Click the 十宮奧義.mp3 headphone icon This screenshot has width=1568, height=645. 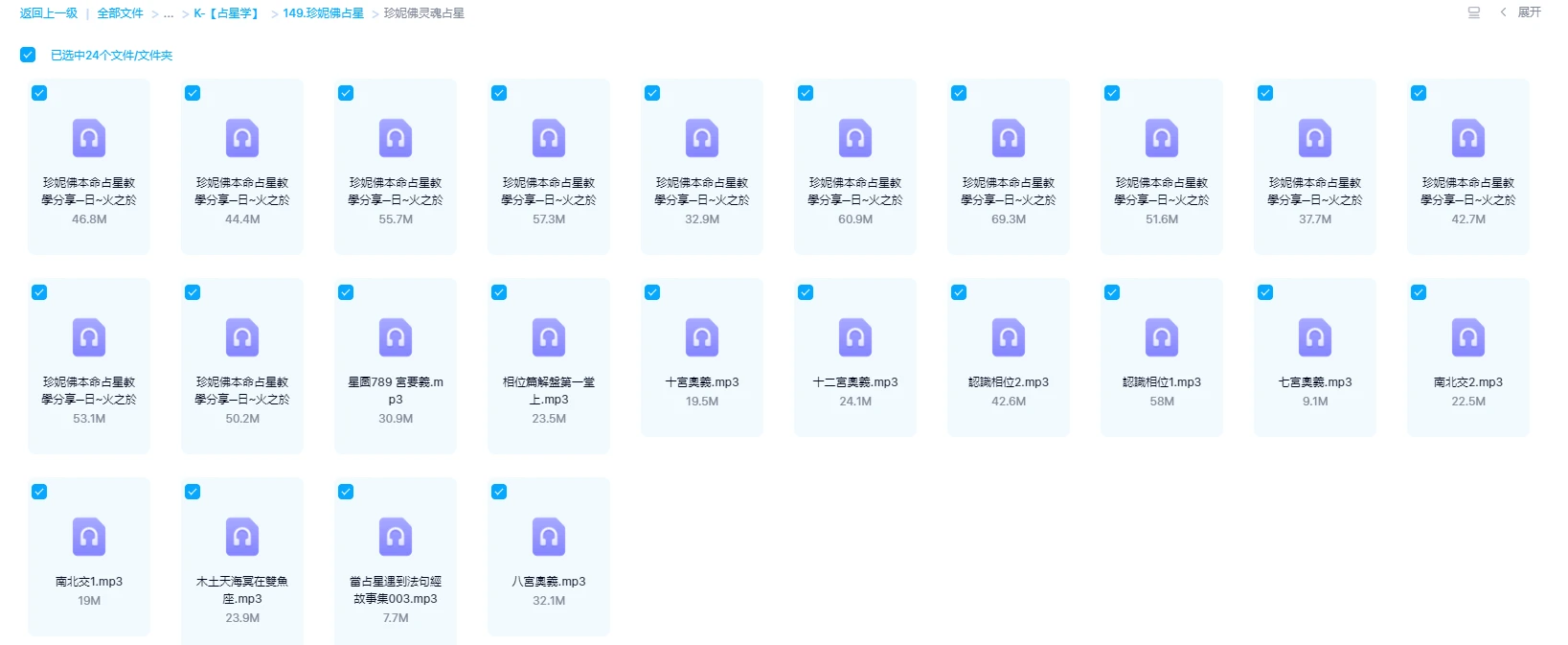(x=702, y=337)
